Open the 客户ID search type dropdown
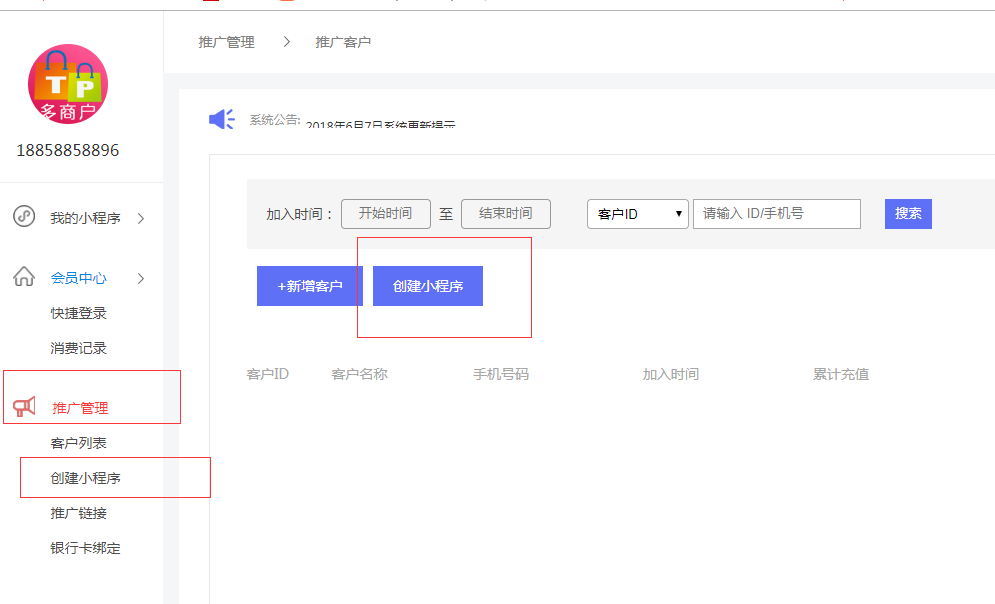995x604 pixels. tap(637, 213)
